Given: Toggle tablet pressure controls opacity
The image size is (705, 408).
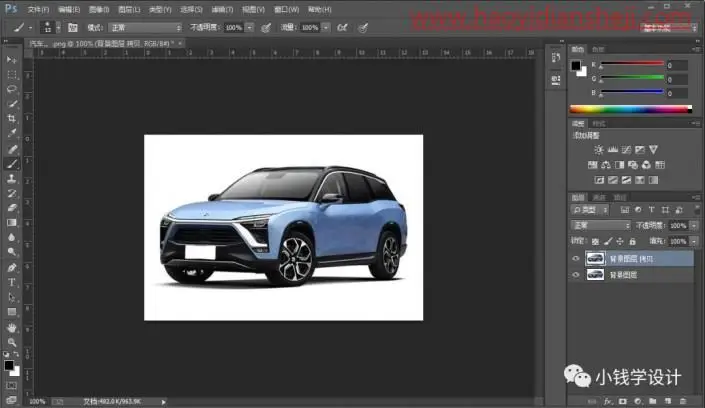Looking at the screenshot, I should click(266, 28).
